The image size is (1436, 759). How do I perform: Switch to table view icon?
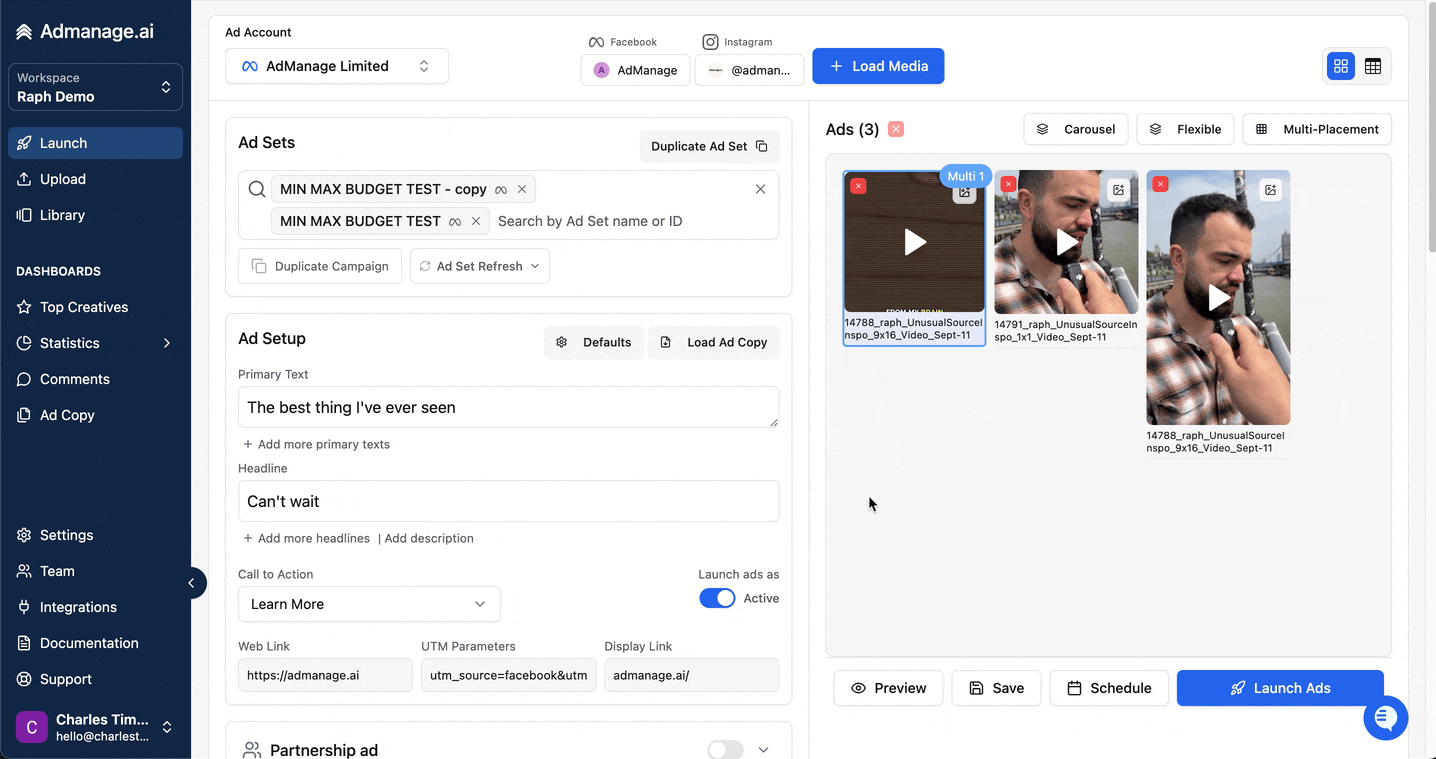click(1373, 66)
